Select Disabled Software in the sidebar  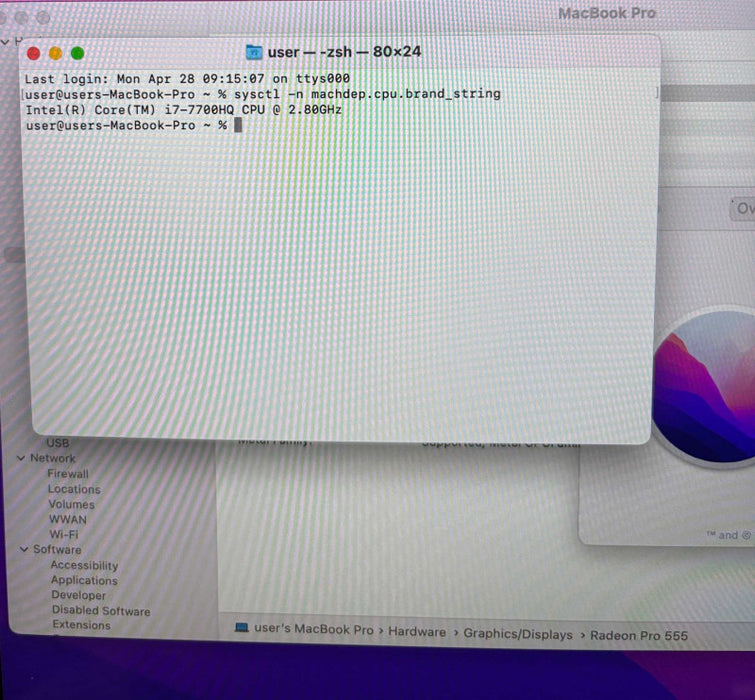(101, 610)
